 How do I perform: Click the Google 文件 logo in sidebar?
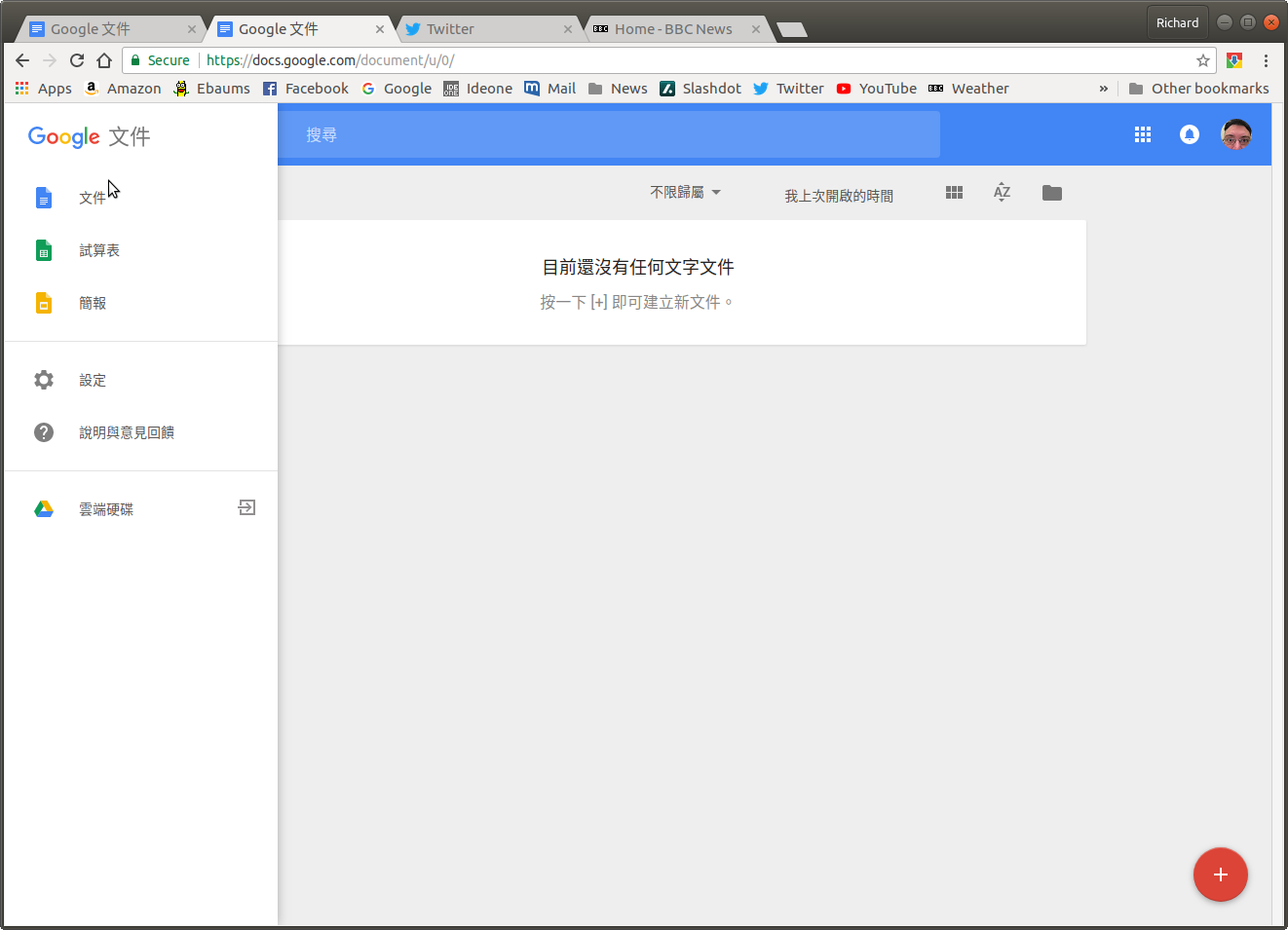(89, 136)
